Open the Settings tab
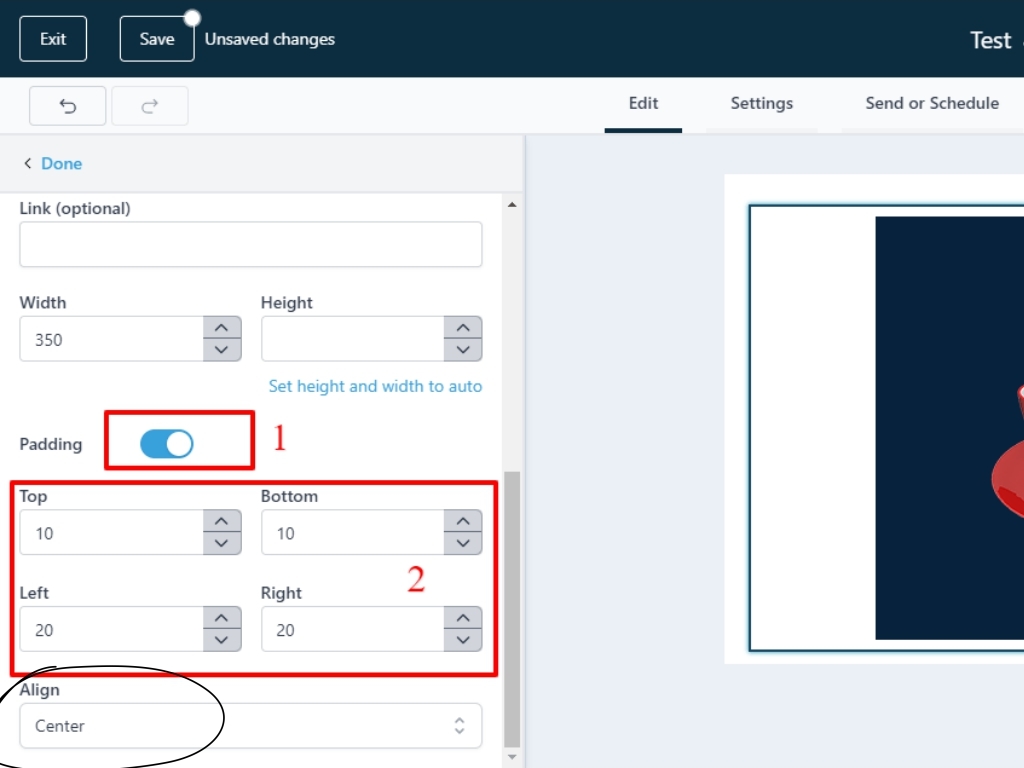Screen dimensions: 1024x768 coord(761,103)
